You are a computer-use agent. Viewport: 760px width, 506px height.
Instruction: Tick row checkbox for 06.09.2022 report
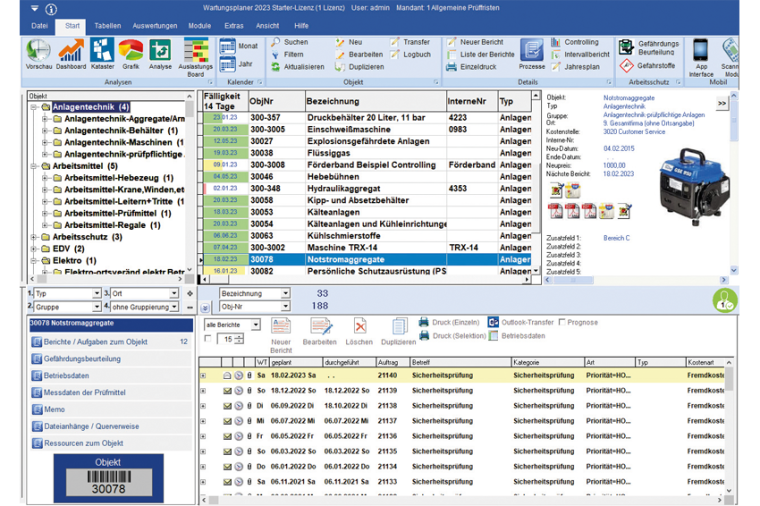click(203, 406)
